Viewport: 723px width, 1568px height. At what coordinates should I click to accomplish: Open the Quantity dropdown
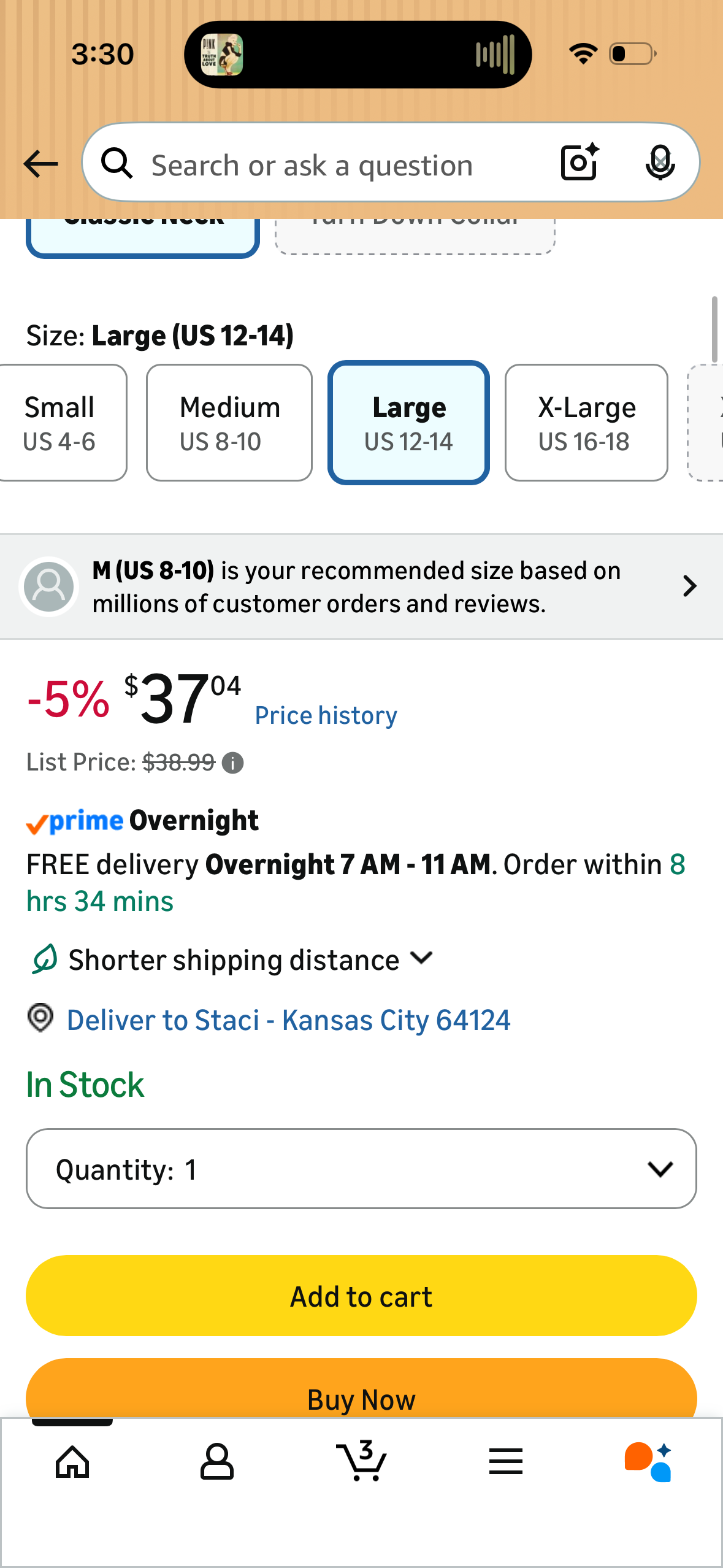(361, 1169)
